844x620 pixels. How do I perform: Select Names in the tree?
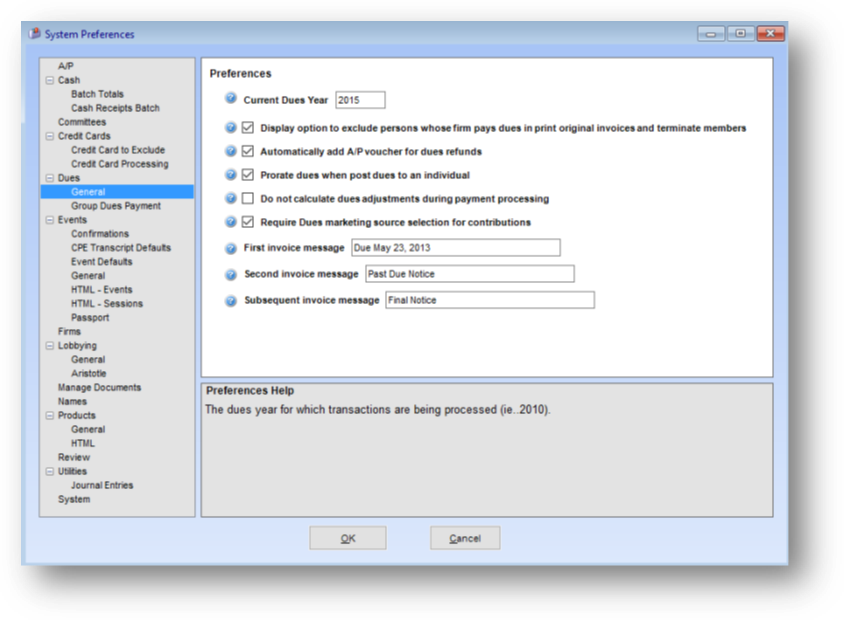(72, 402)
